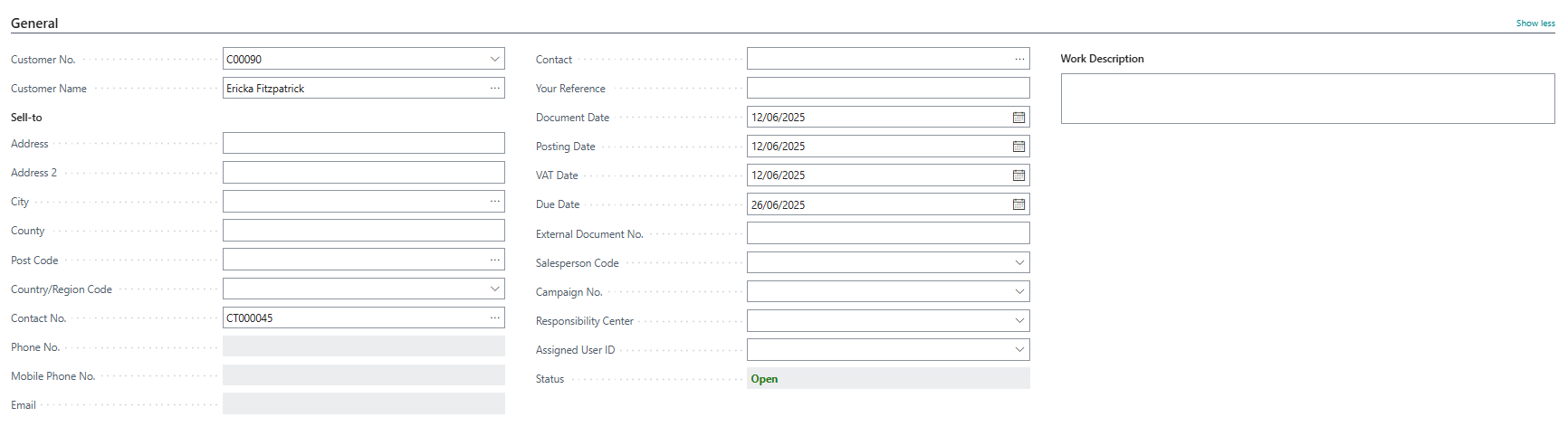Image resolution: width=1568 pixels, height=436 pixels.
Task: Click the read-only Email field
Action: click(x=364, y=404)
